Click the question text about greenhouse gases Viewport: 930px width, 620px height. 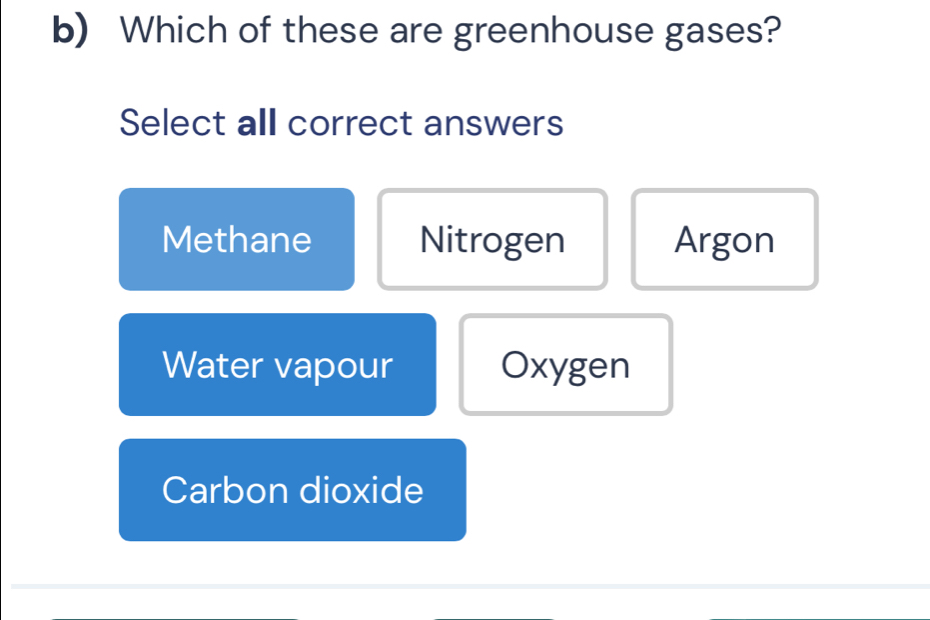coord(450,33)
